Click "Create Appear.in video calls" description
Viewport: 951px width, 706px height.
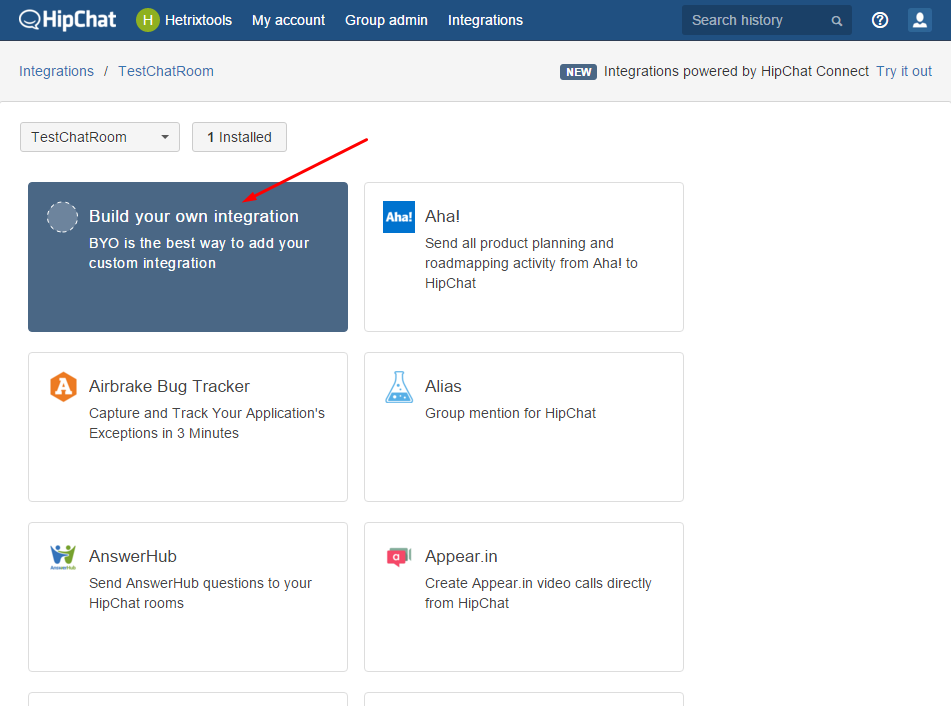click(538, 593)
